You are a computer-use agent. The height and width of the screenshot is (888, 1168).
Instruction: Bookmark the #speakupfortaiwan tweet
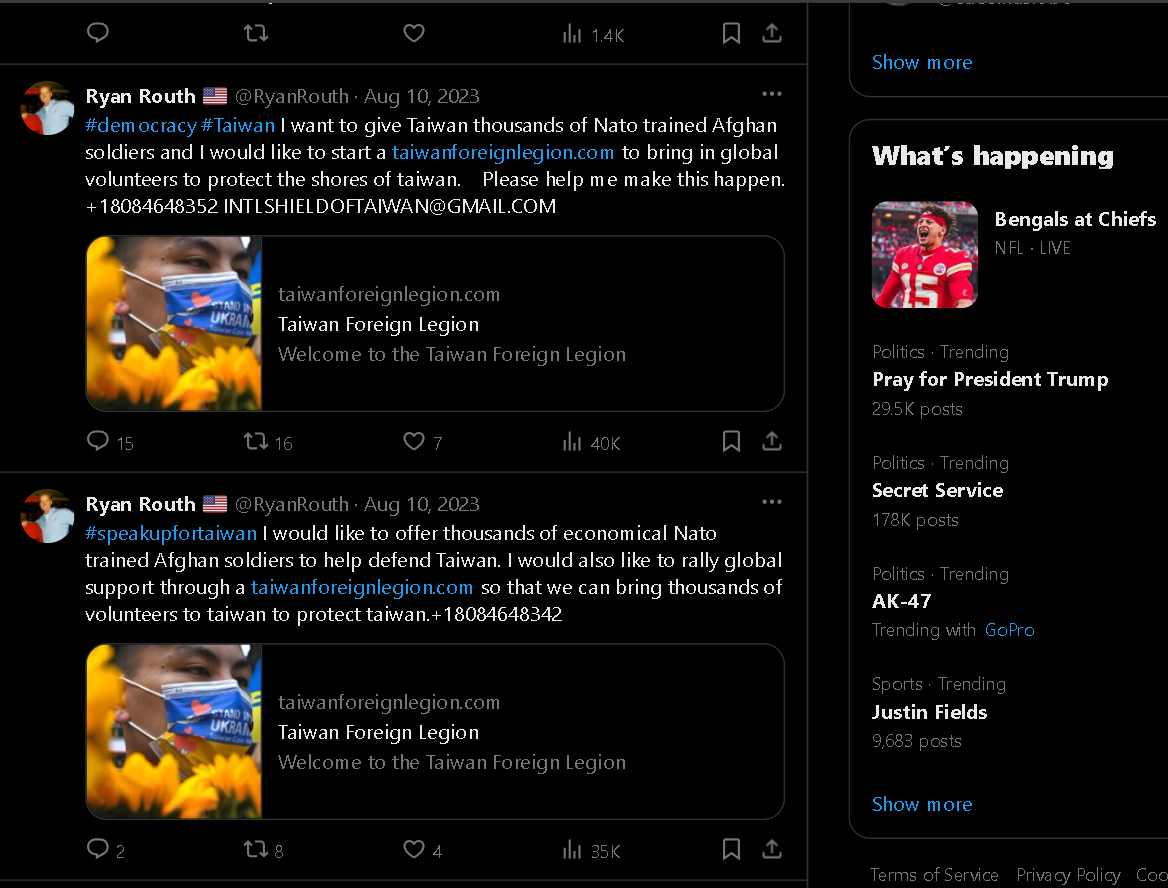[x=731, y=849]
